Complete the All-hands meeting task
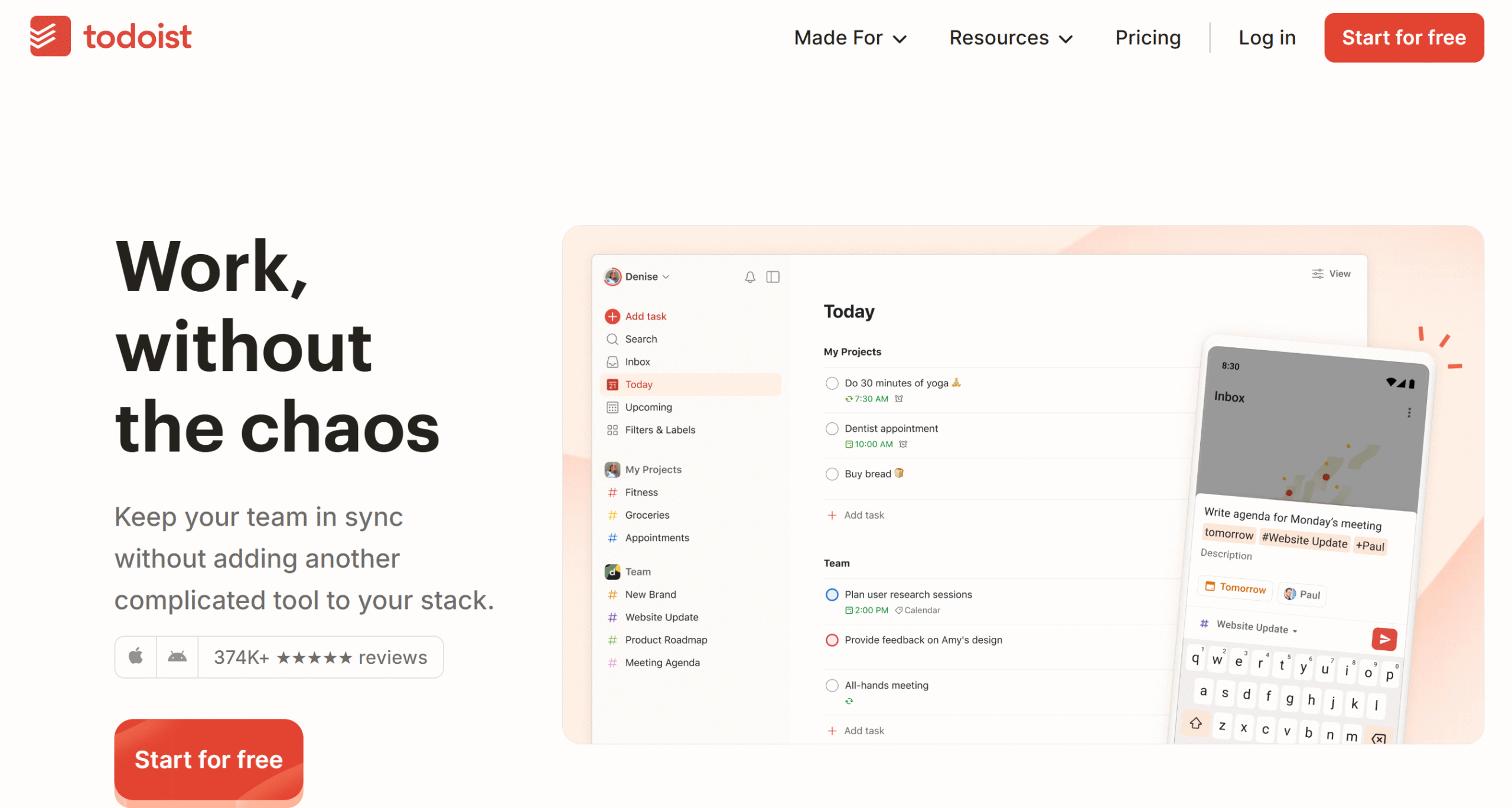This screenshot has height=808, width=1512. [x=832, y=686]
